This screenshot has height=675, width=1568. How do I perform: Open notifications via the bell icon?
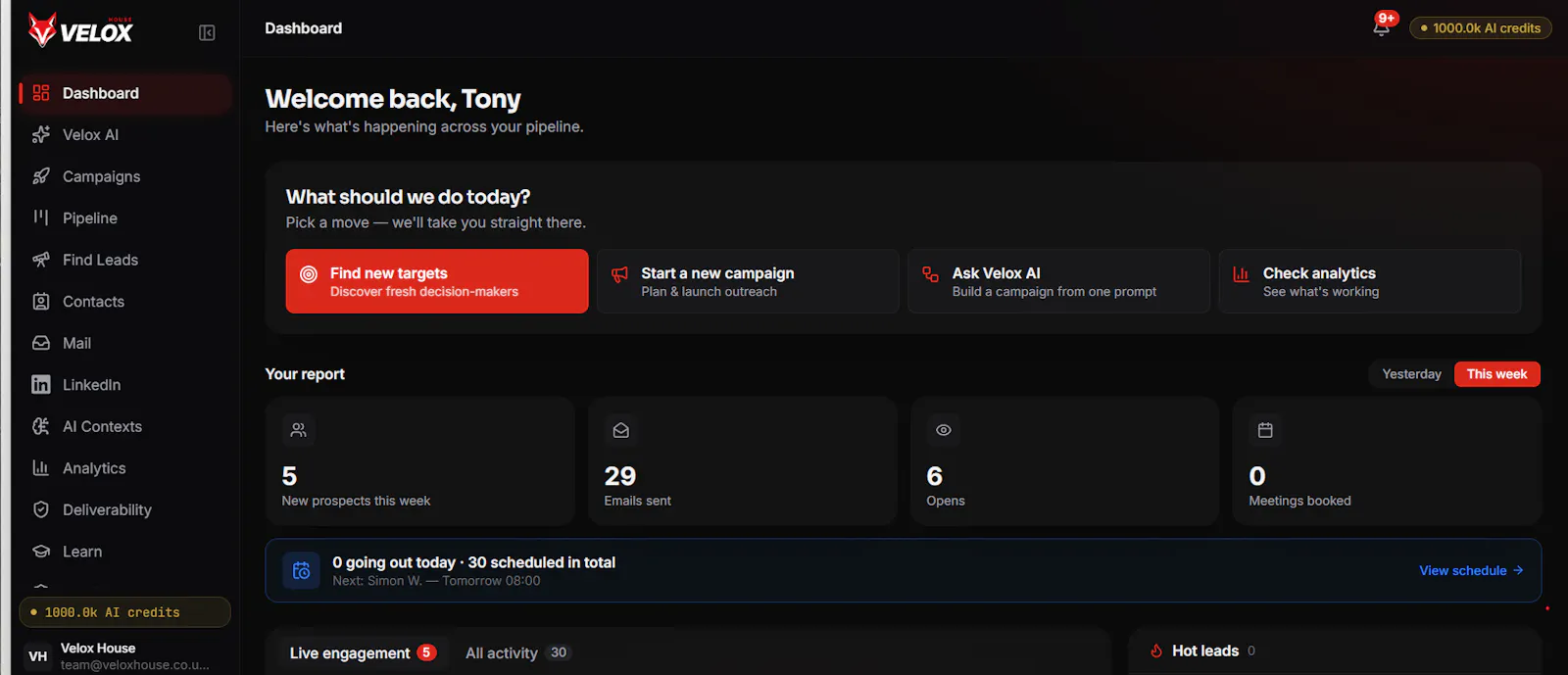[1382, 27]
